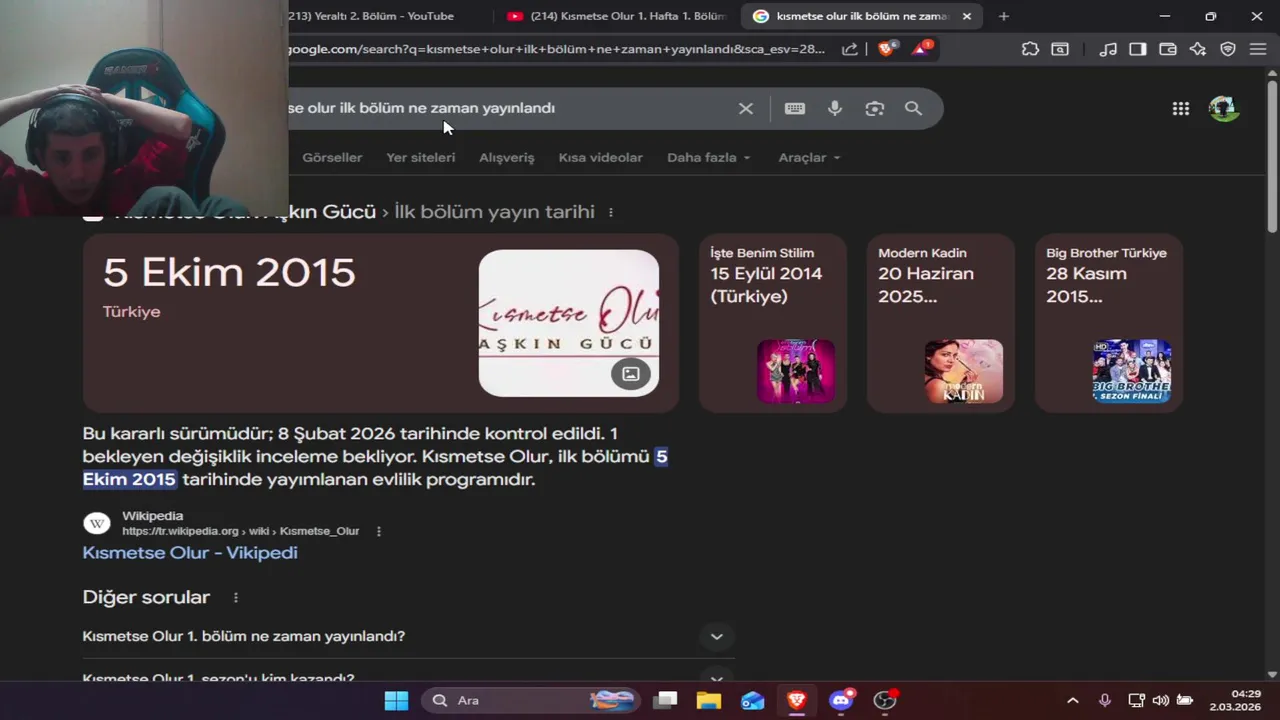Close the Google search results tab

967,16
